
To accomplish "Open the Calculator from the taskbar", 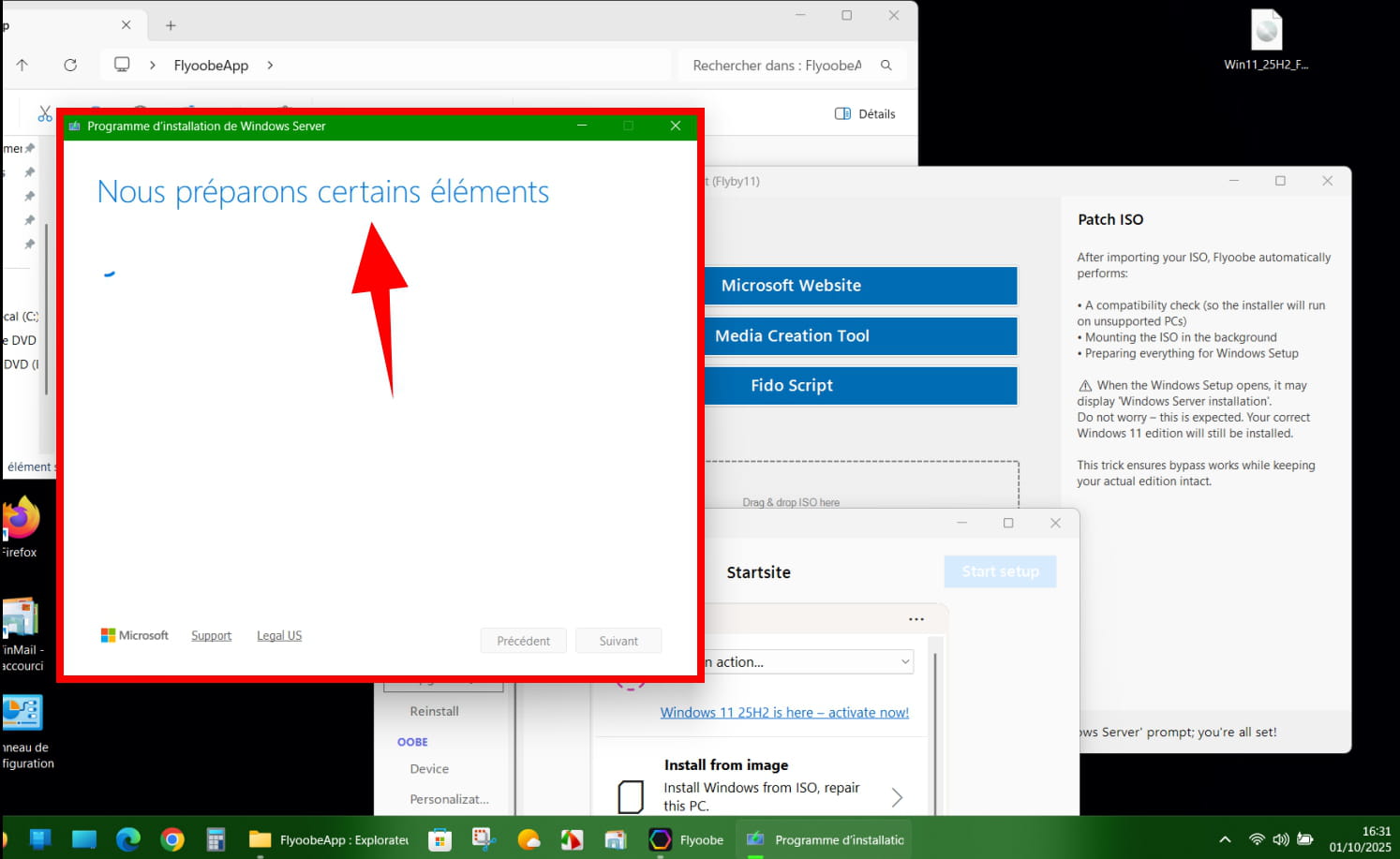I will [x=216, y=839].
